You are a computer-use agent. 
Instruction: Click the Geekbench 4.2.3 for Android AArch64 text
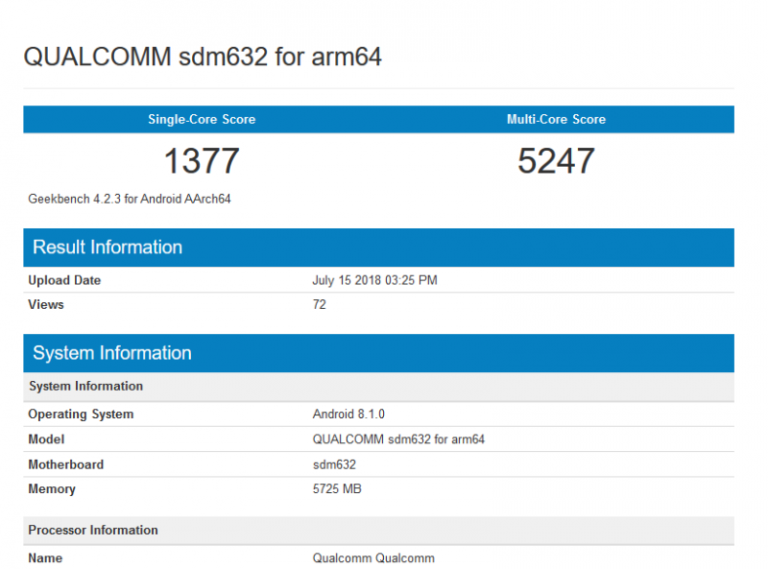[x=130, y=199]
